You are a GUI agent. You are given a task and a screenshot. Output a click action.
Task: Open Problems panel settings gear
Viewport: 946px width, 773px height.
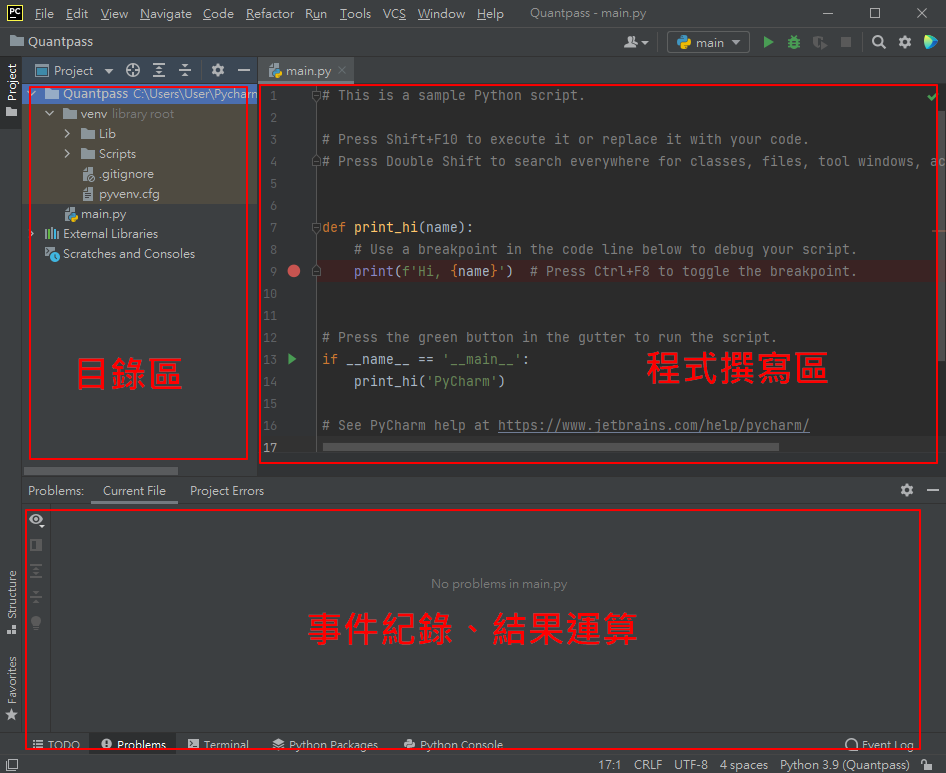click(907, 490)
